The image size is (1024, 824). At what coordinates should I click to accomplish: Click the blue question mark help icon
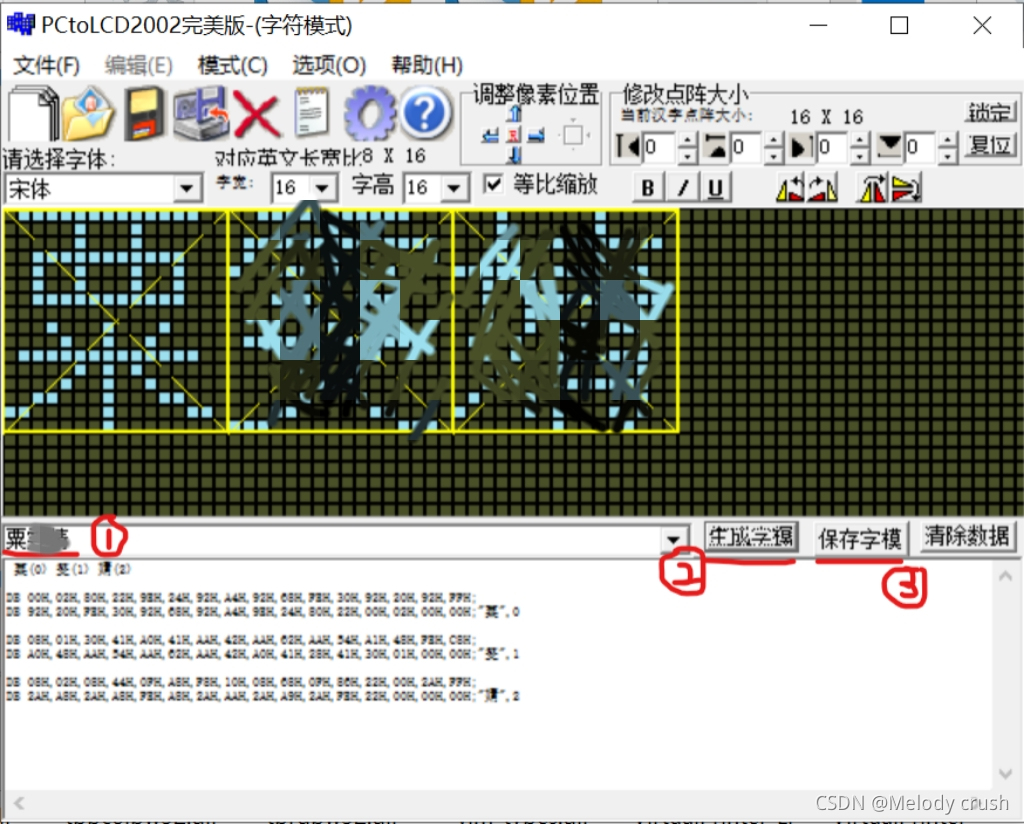coord(425,112)
